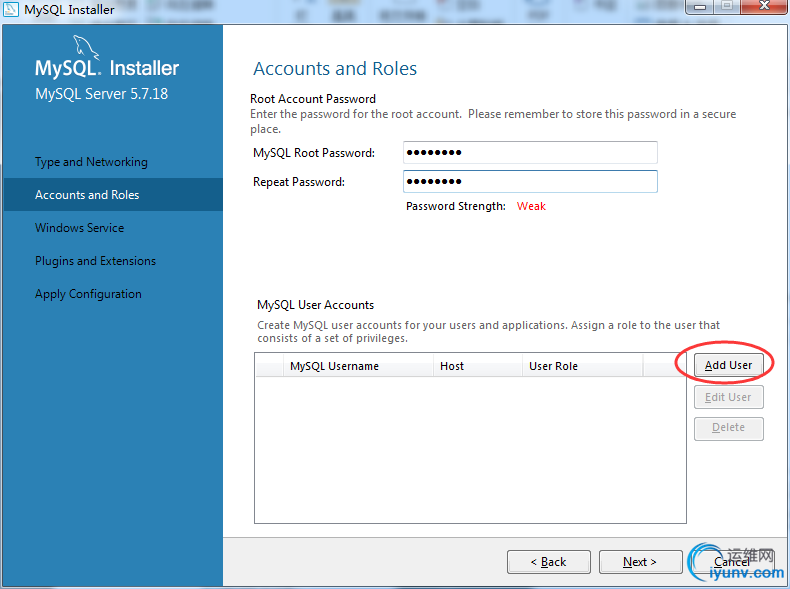Screen dimensions: 790x589
Task: Open the Plugins and Extensions step
Action: pos(95,261)
